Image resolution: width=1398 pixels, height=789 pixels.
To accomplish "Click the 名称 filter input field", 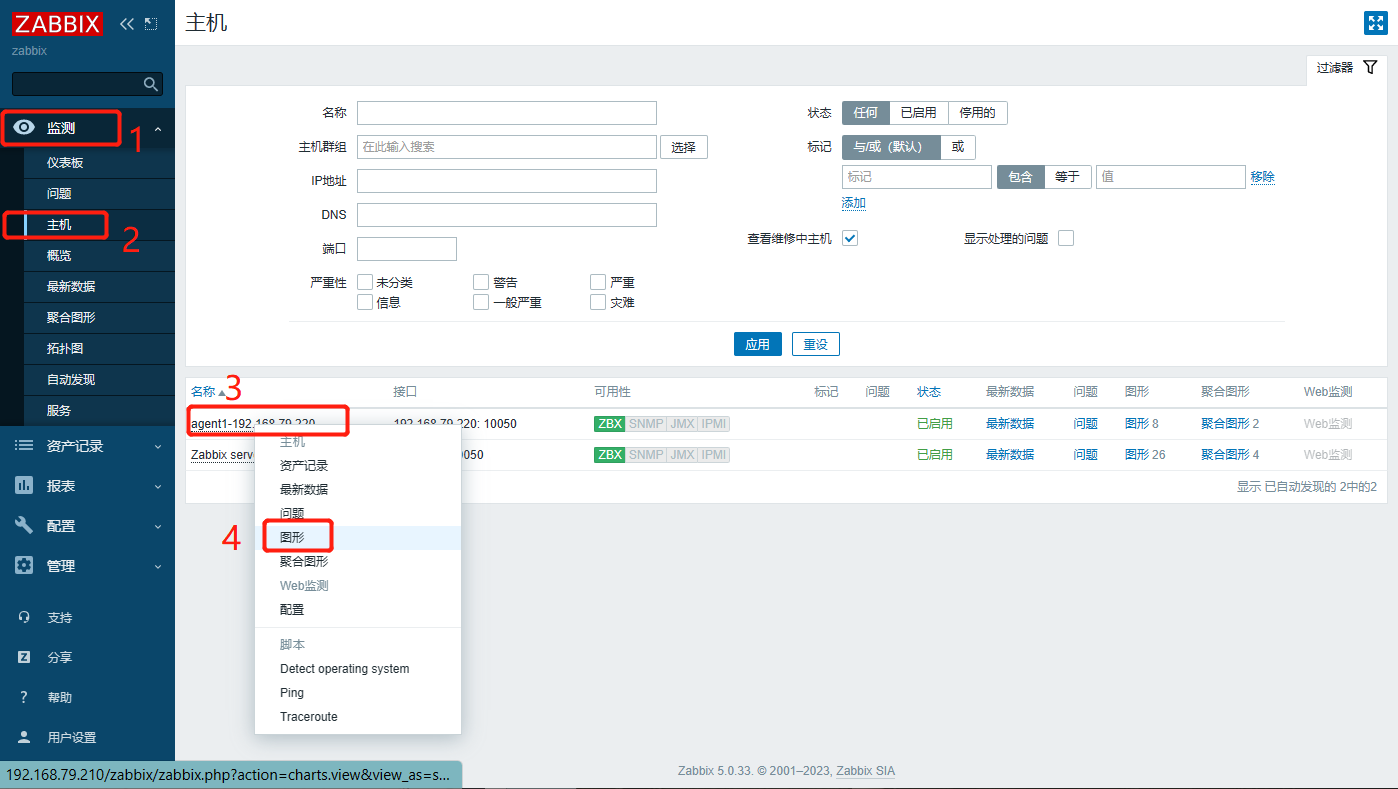I will (507, 113).
